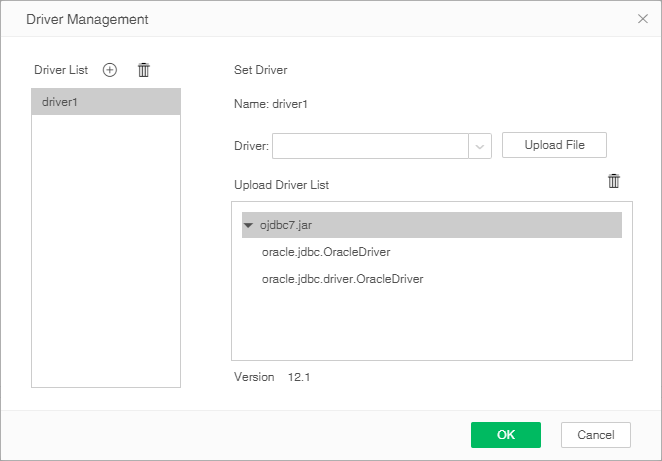Image resolution: width=662 pixels, height=461 pixels.
Task: Click into the Driver combo box field
Action: coord(370,146)
